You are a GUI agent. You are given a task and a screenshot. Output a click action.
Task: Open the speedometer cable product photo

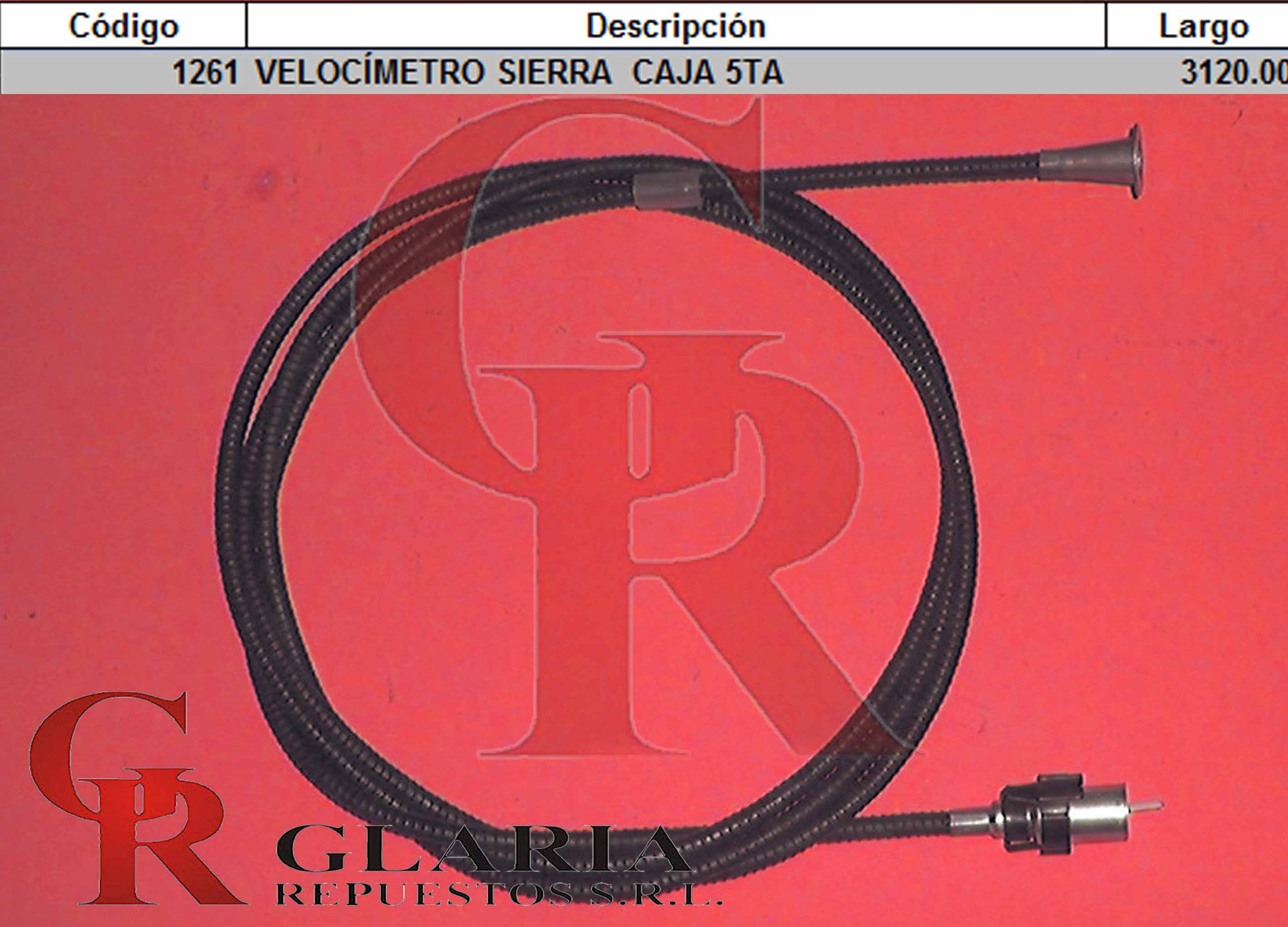[644, 510]
